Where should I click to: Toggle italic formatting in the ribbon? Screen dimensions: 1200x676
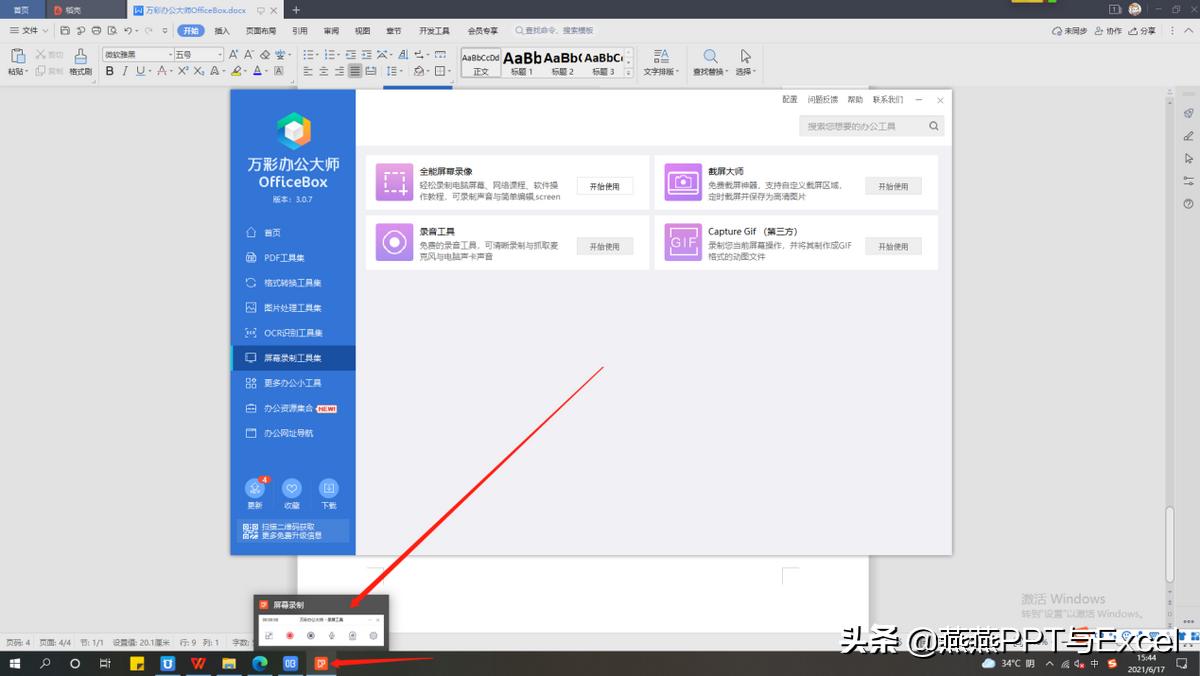[124, 71]
